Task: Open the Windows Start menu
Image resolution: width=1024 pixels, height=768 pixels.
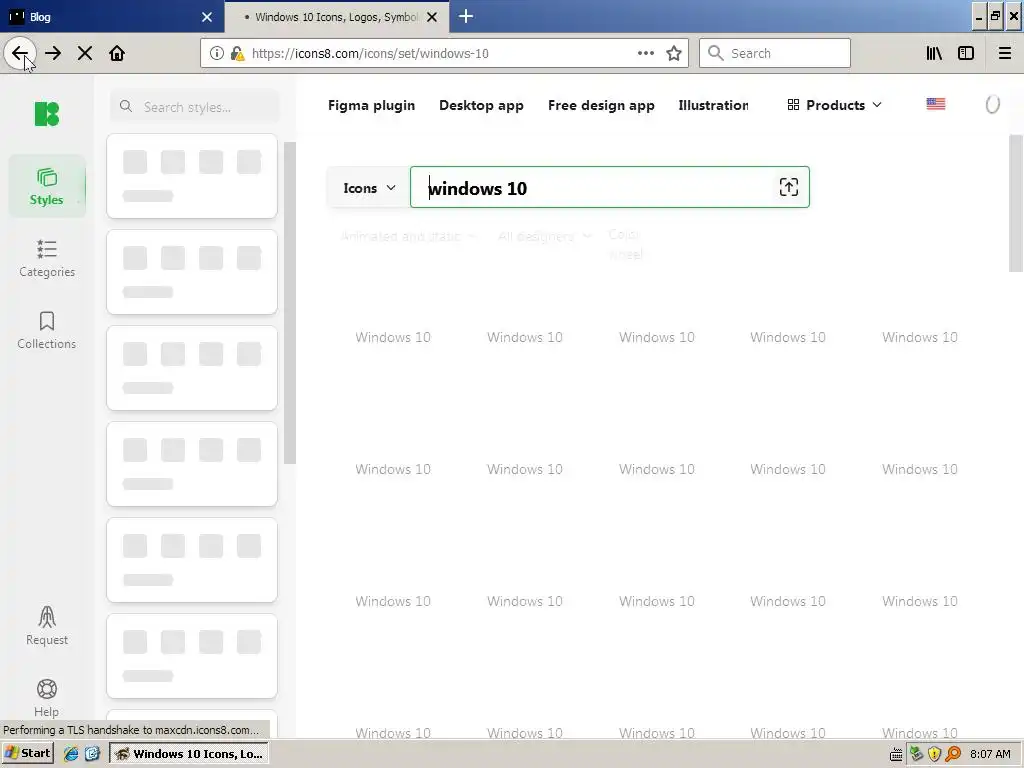Action: pos(27,753)
